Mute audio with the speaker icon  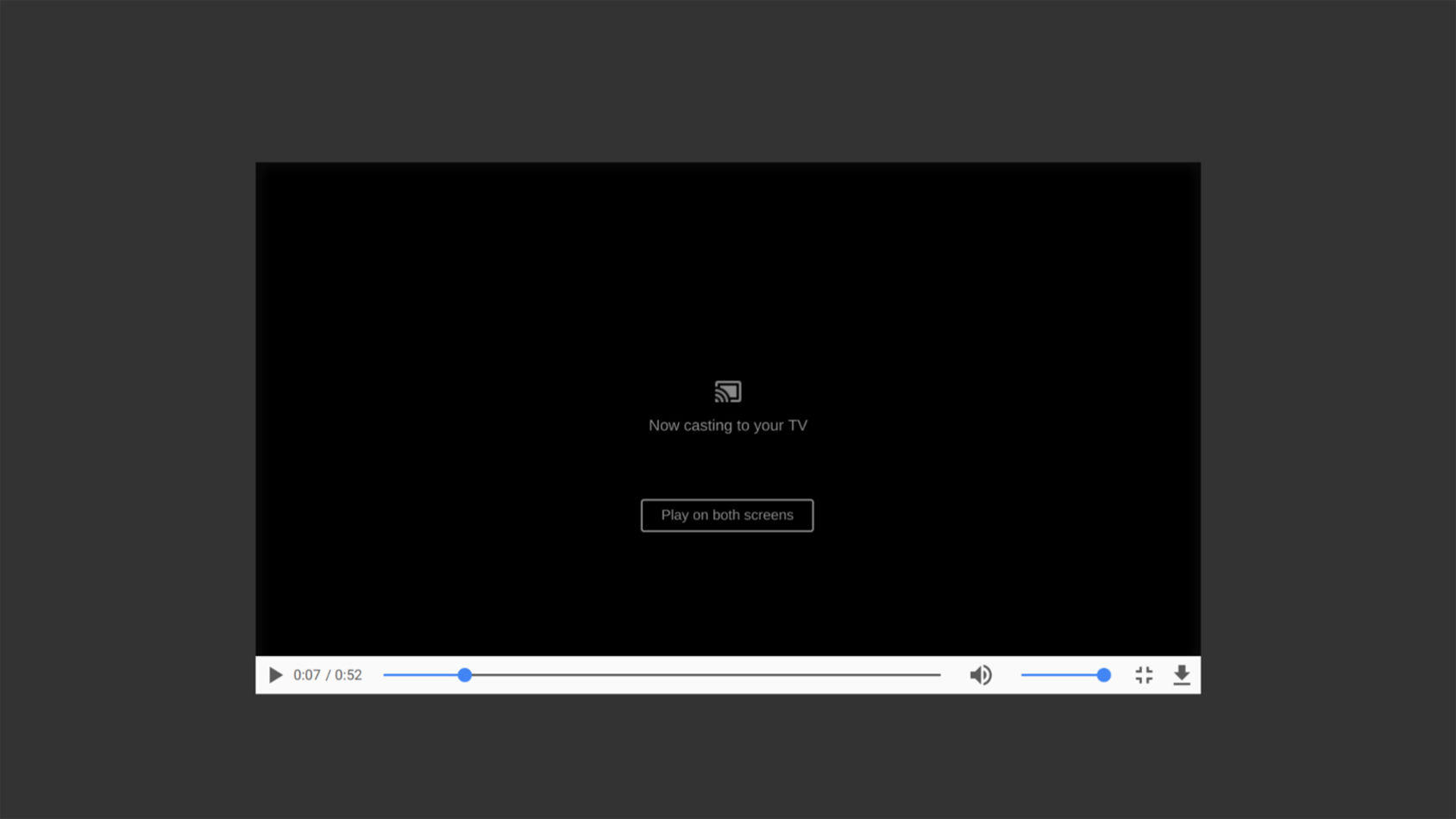tap(981, 675)
